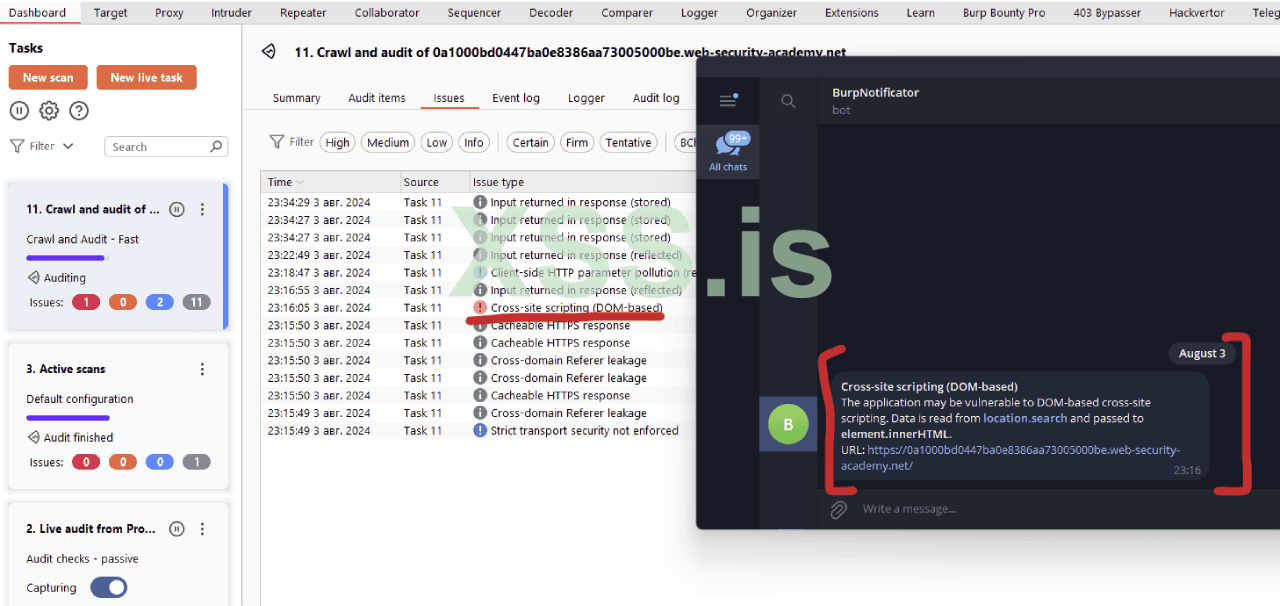The width and height of the screenshot is (1280, 606).
Task: Click the red high-severity count badge on task 11
Action: (86, 302)
